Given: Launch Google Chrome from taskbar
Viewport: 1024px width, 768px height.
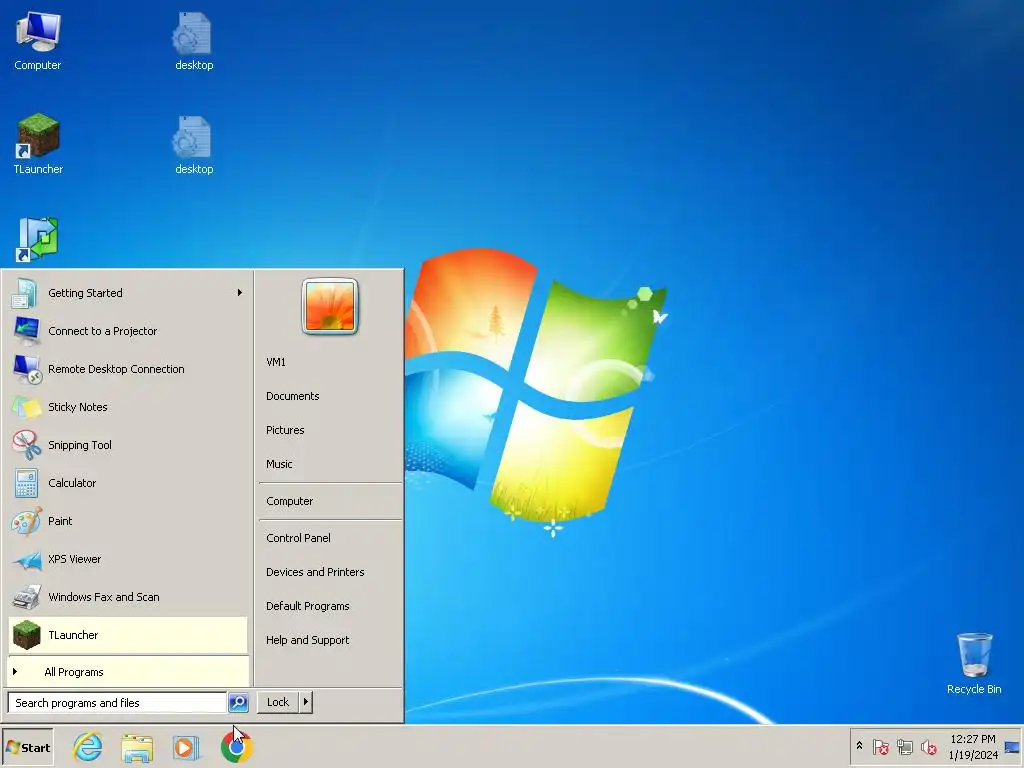Looking at the screenshot, I should click(236, 747).
